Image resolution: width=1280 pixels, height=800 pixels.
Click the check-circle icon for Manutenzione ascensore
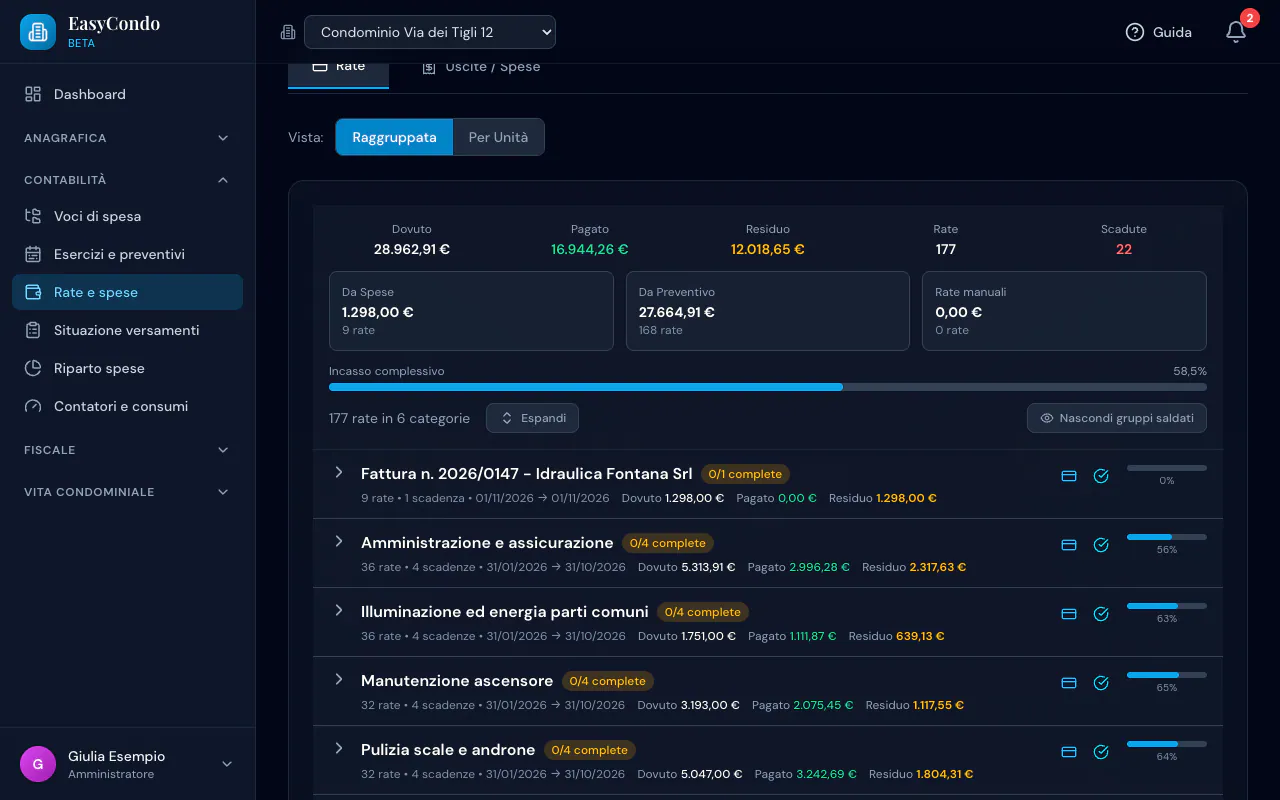pos(1101,683)
